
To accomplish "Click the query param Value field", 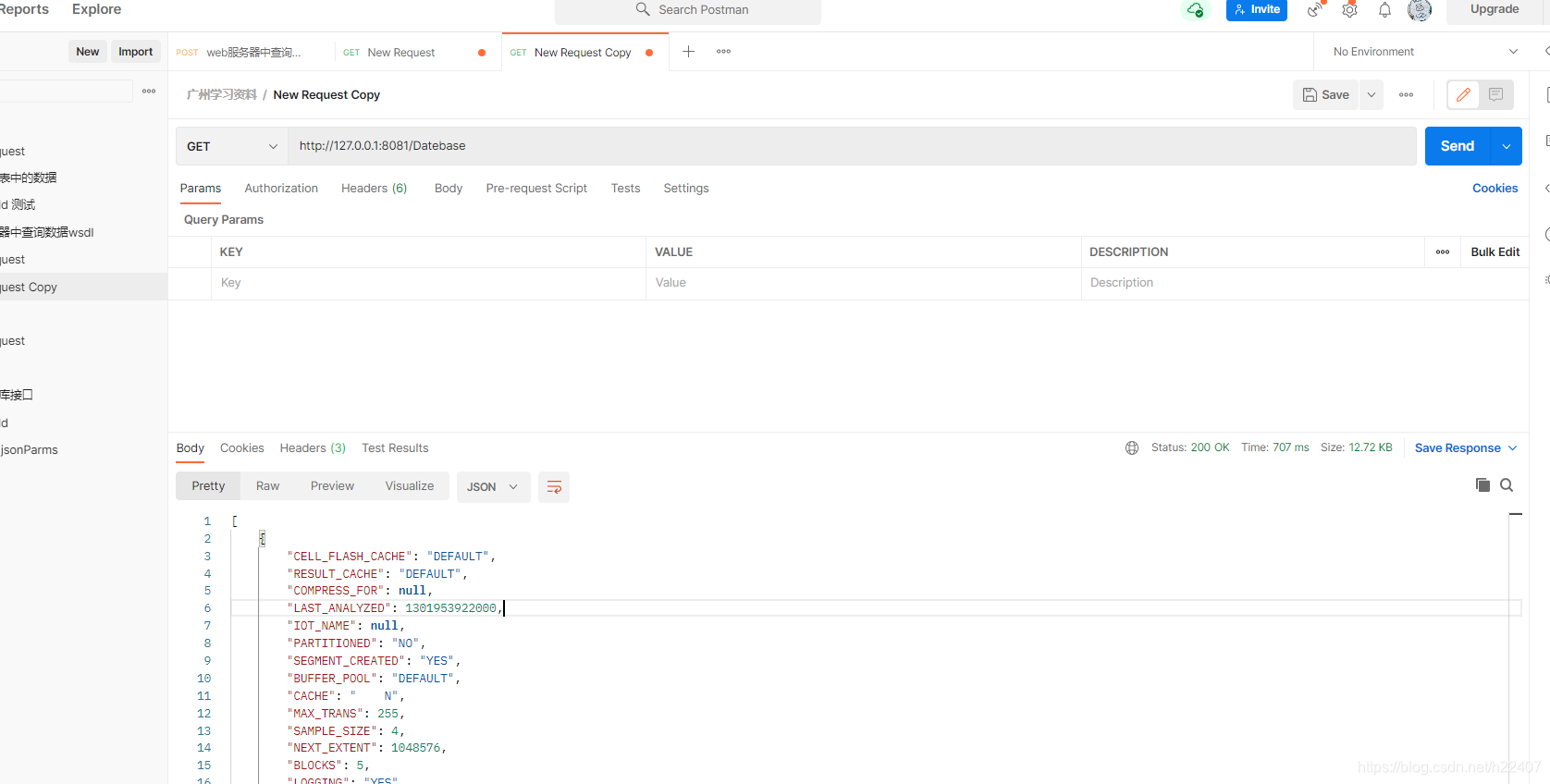I will coord(863,283).
